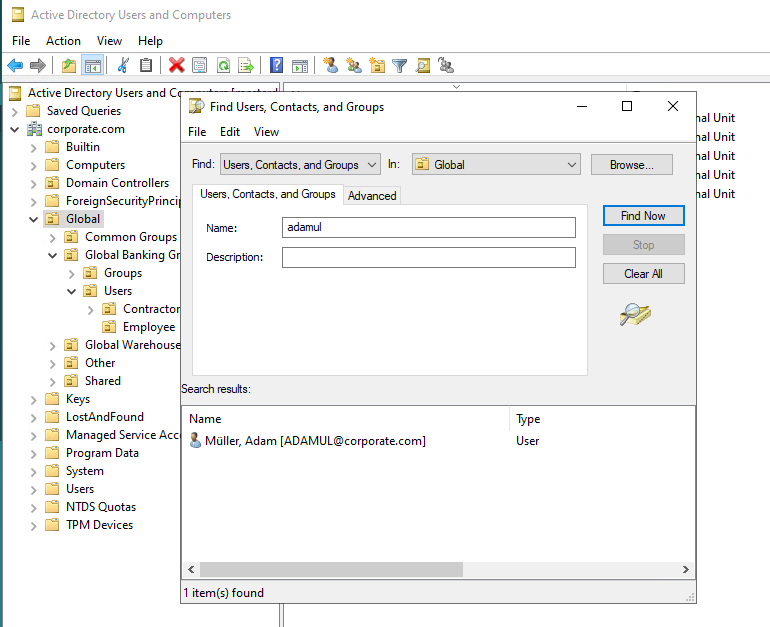Open the Action menu

(63, 41)
